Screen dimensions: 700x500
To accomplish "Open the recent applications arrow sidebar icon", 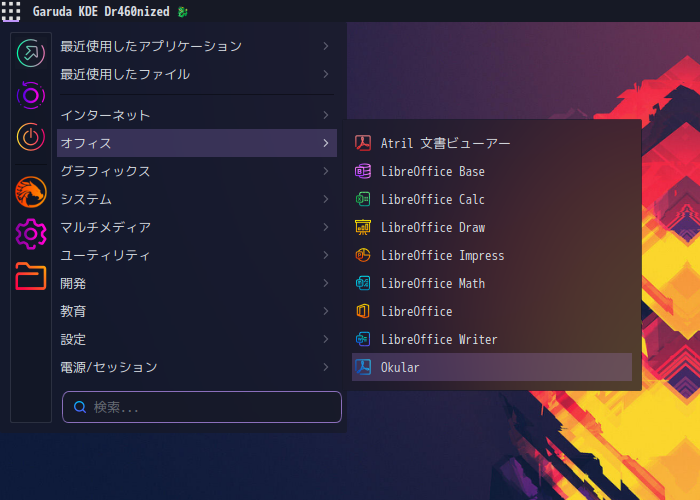I will [31, 53].
